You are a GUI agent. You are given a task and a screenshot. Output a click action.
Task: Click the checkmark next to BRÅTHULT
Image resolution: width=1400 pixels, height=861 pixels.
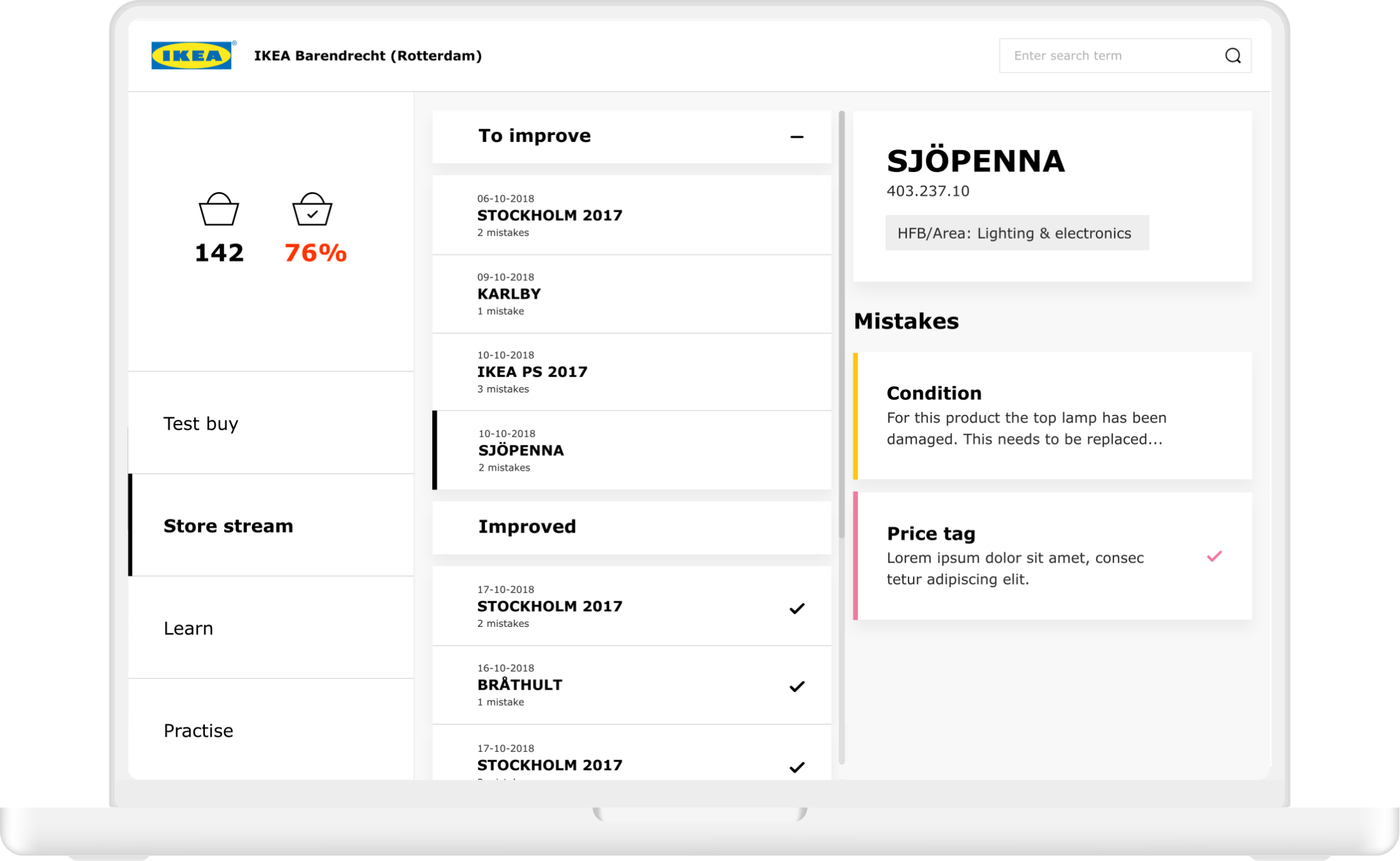(x=797, y=686)
